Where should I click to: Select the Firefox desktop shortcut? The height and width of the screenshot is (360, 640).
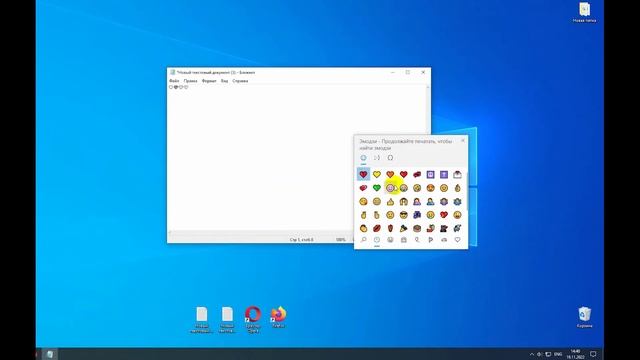coord(278,317)
